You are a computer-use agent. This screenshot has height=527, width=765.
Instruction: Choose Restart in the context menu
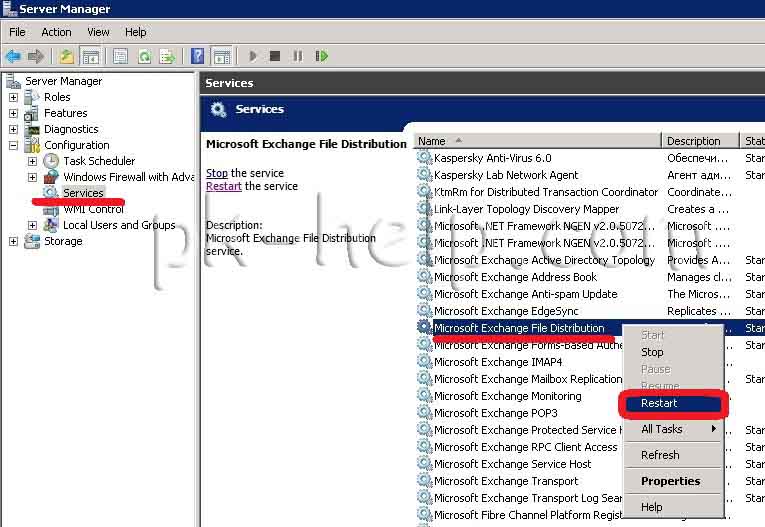673,403
